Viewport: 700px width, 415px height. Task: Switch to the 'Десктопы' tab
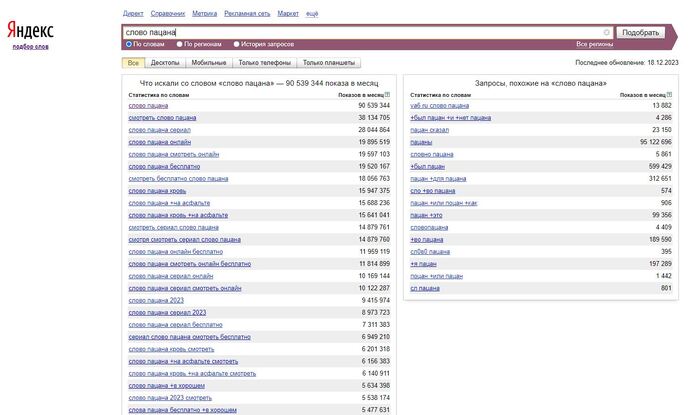click(165, 62)
